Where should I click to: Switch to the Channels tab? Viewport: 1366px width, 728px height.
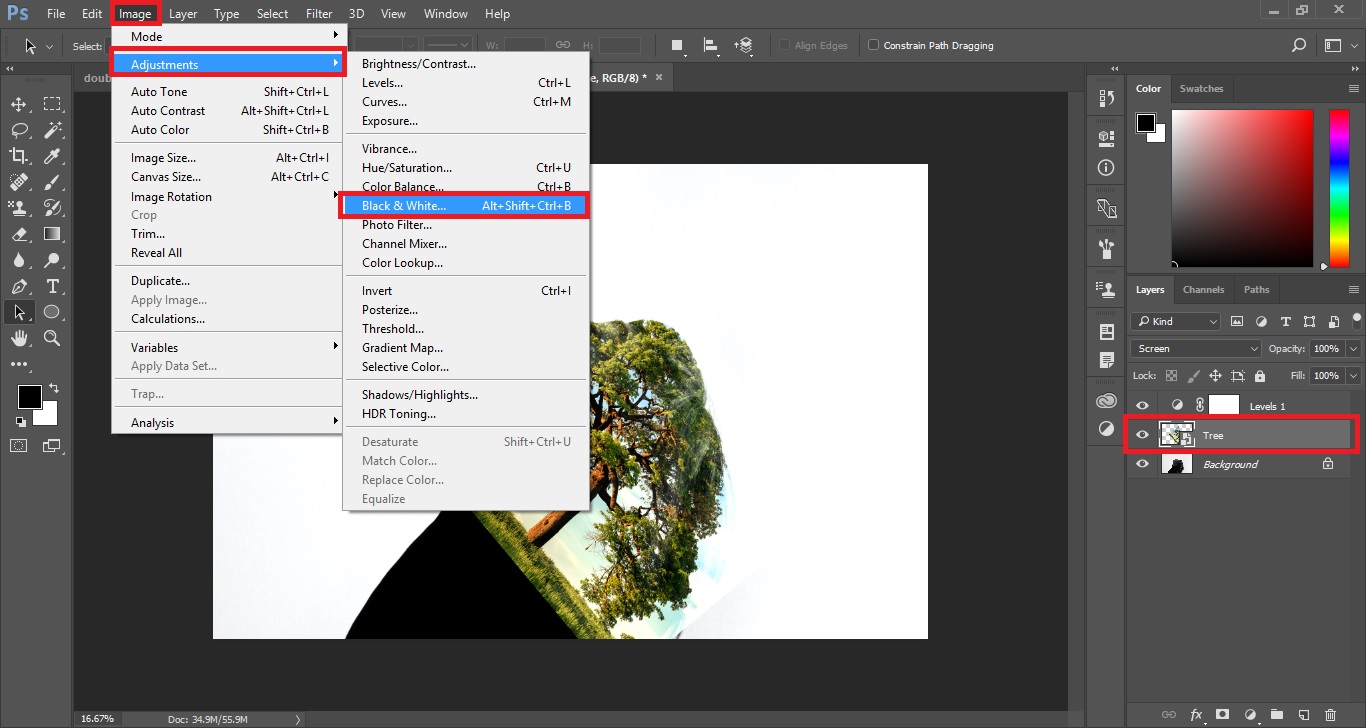pyautogui.click(x=1203, y=289)
